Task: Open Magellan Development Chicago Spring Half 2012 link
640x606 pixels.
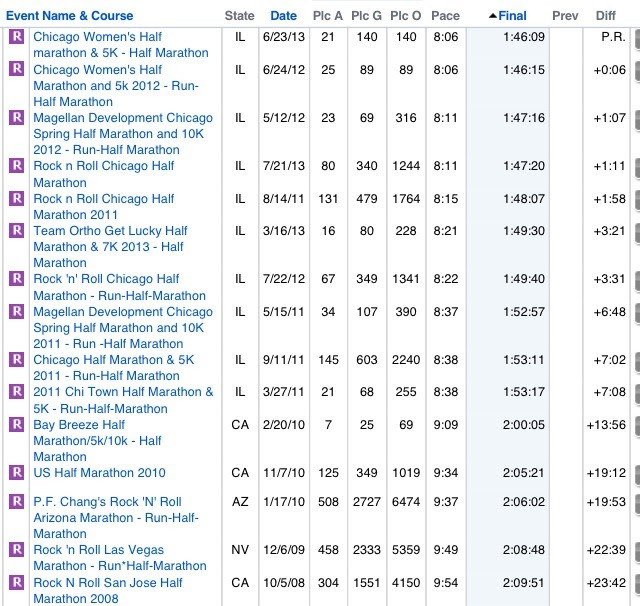Action: coord(123,133)
